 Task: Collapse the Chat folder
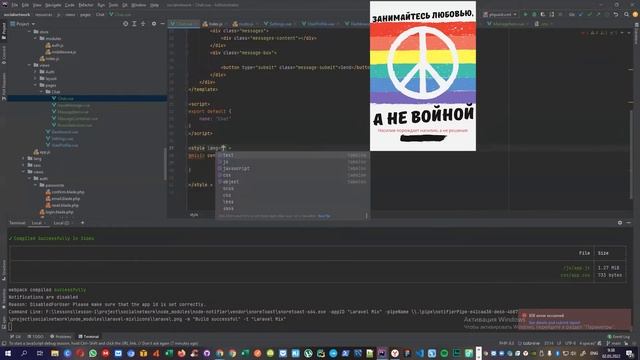tap(42, 92)
